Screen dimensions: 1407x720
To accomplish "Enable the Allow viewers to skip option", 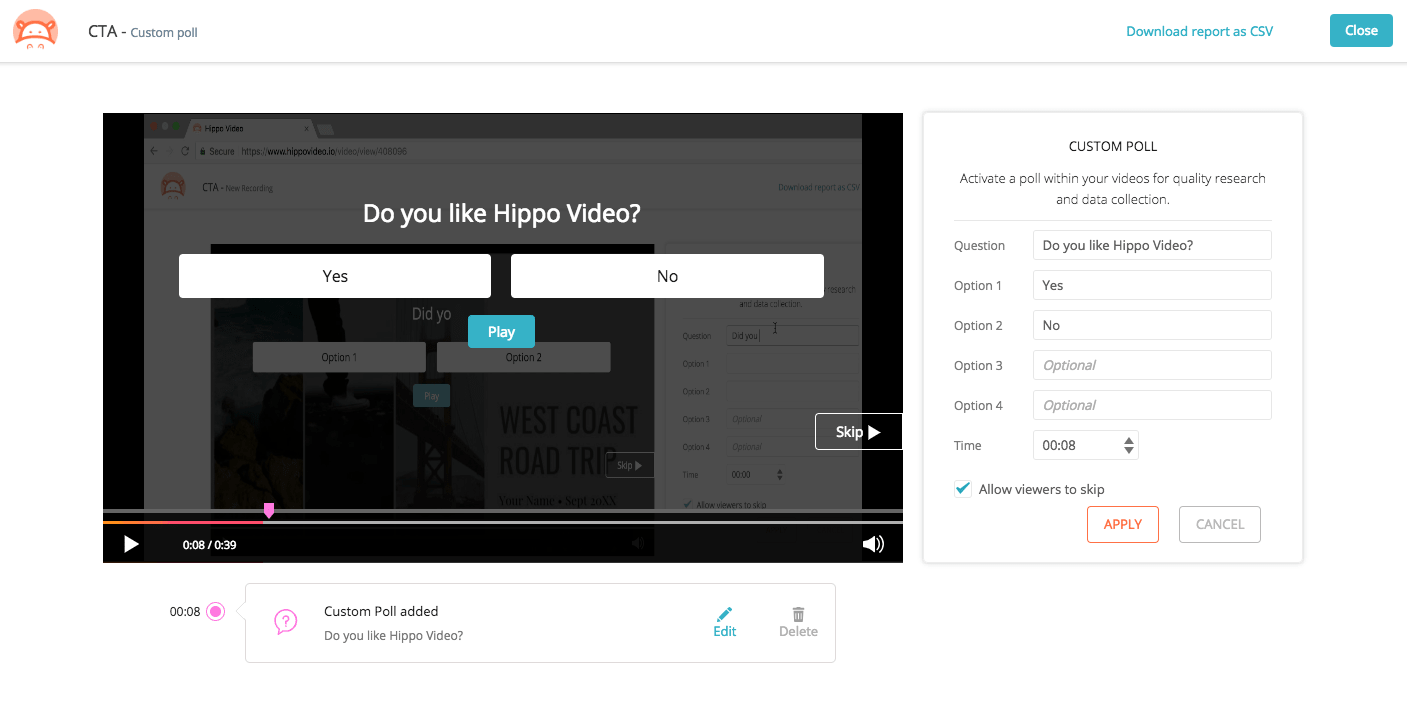I will click(x=962, y=488).
